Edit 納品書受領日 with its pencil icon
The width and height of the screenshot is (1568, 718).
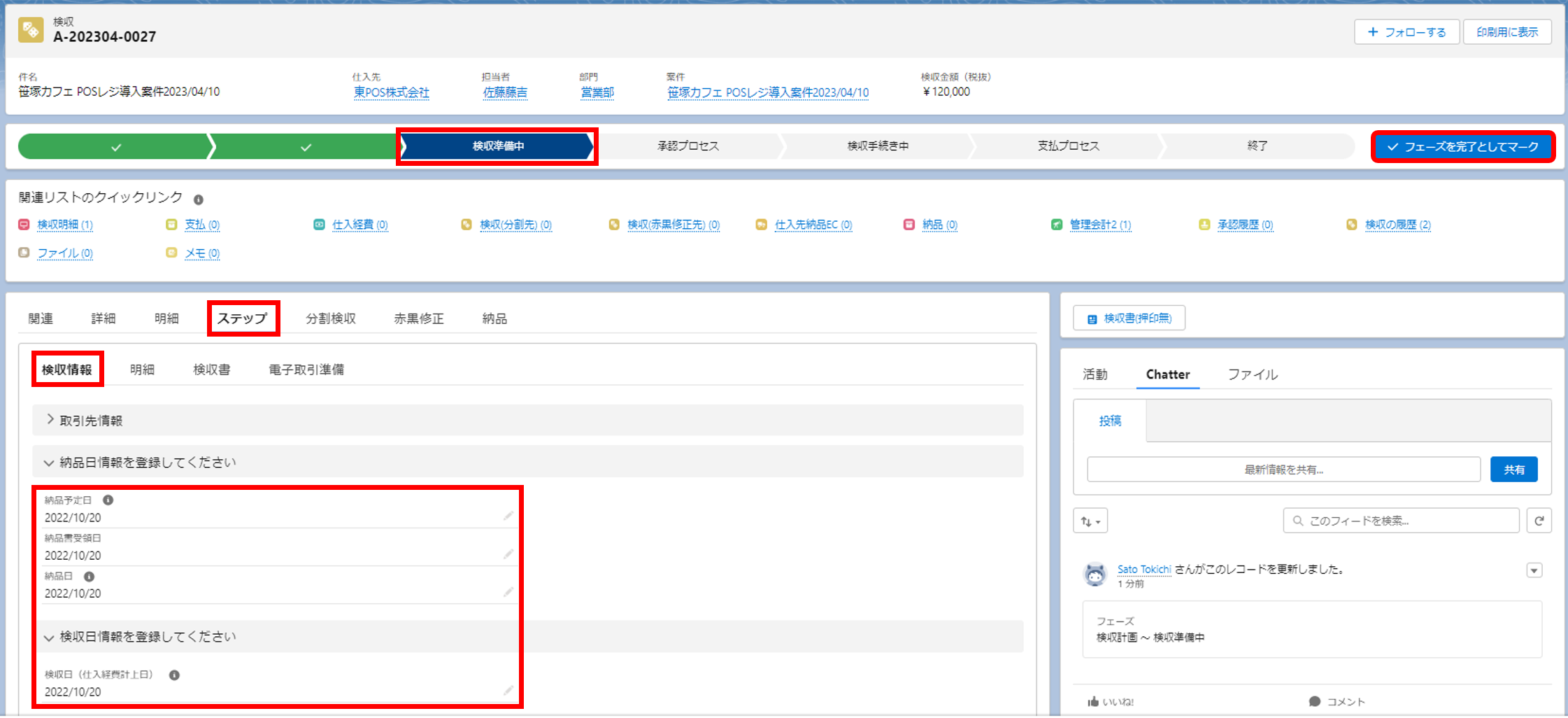click(508, 554)
